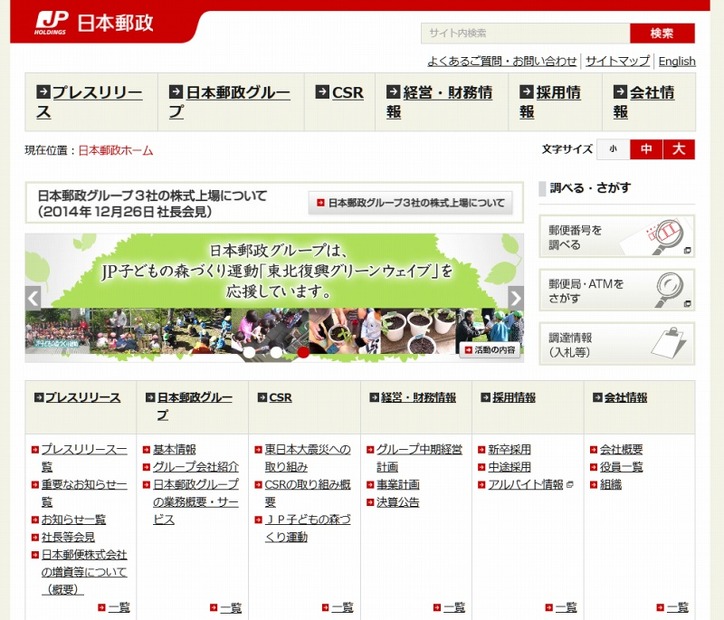Screen dimensions: 724x620
Task: Open グループ中期経営計画 link
Action: click(419, 458)
